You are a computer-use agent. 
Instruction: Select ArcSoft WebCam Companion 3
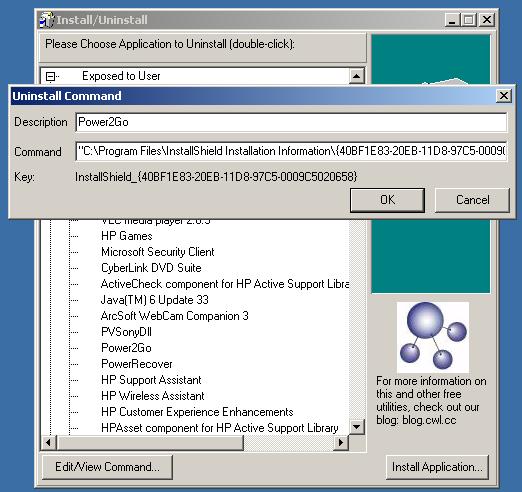pos(175,316)
